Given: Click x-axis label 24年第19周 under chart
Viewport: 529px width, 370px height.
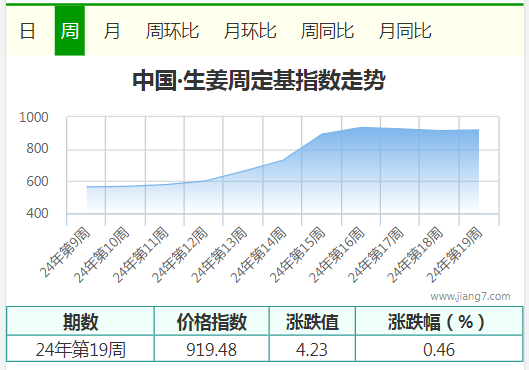Looking at the screenshot, I should [x=454, y=255].
